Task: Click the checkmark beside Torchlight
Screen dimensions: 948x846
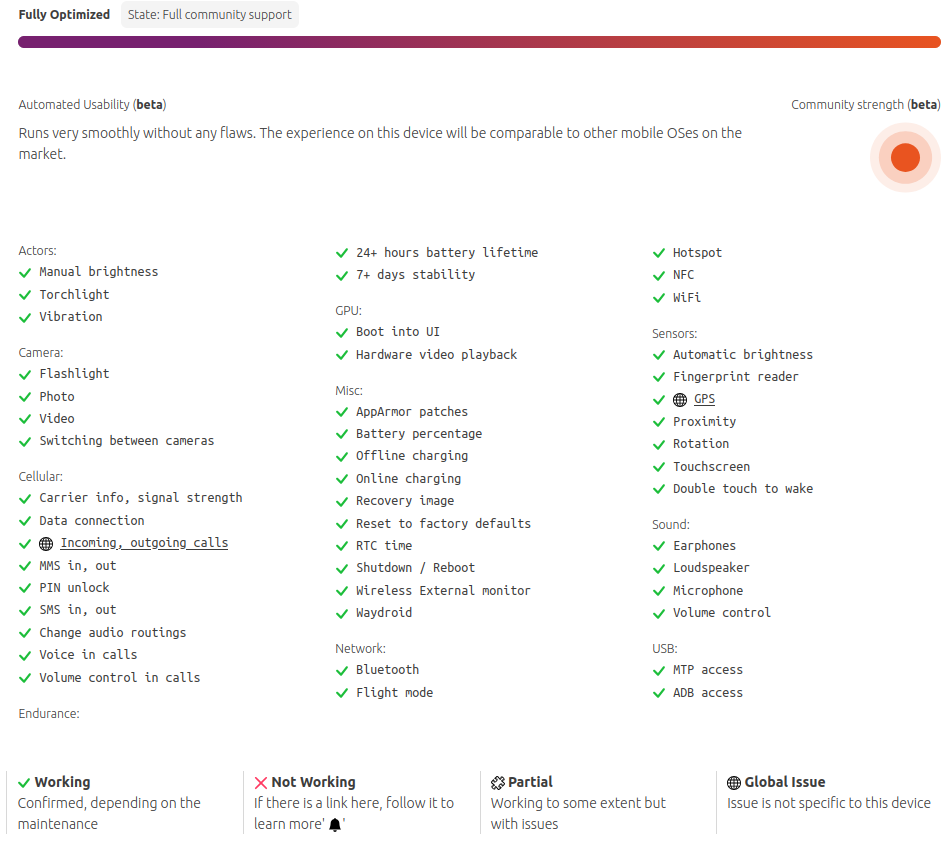Action: click(25, 295)
